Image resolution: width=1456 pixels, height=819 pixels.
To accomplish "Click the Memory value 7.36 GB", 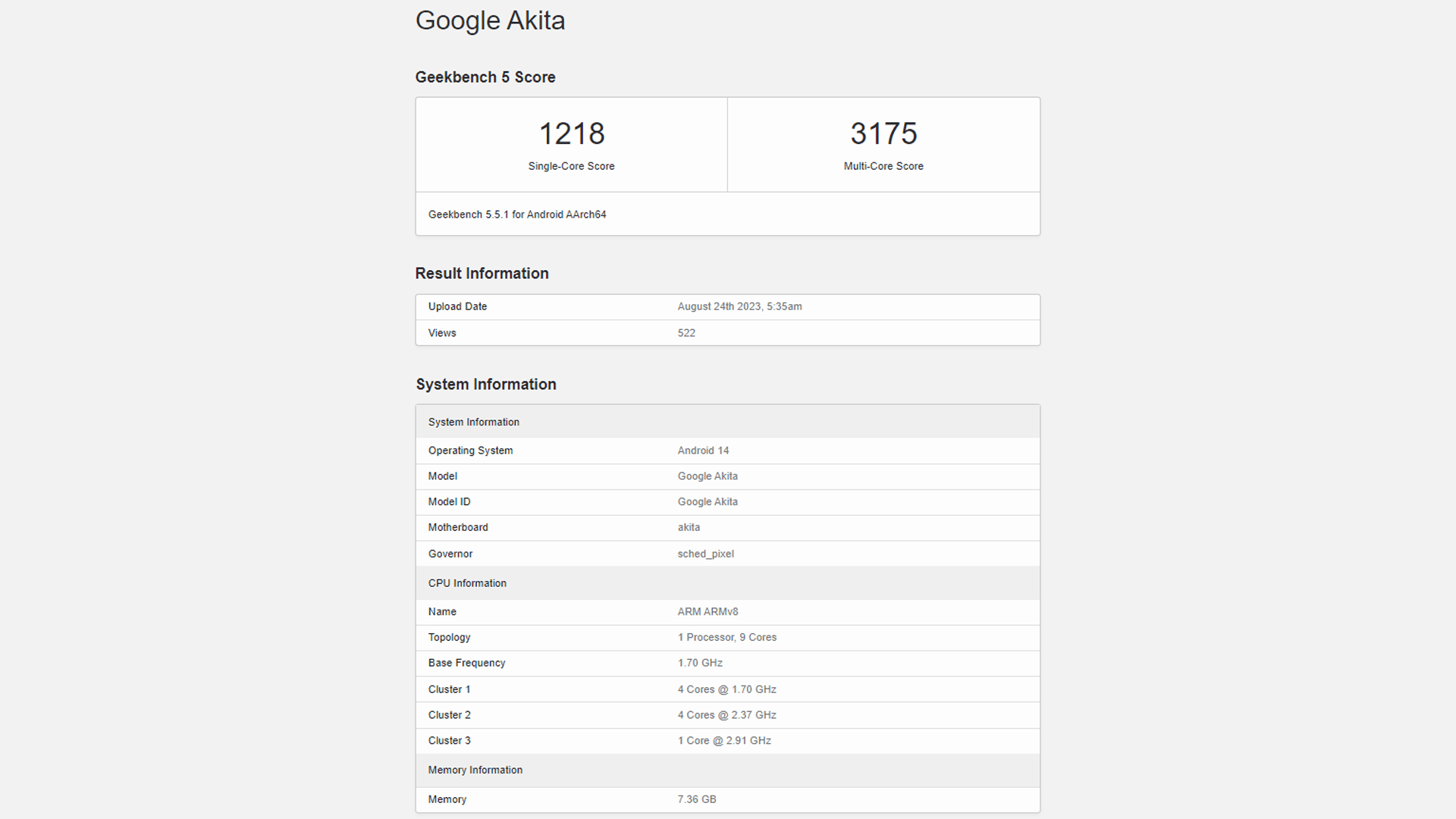I will click(x=696, y=799).
